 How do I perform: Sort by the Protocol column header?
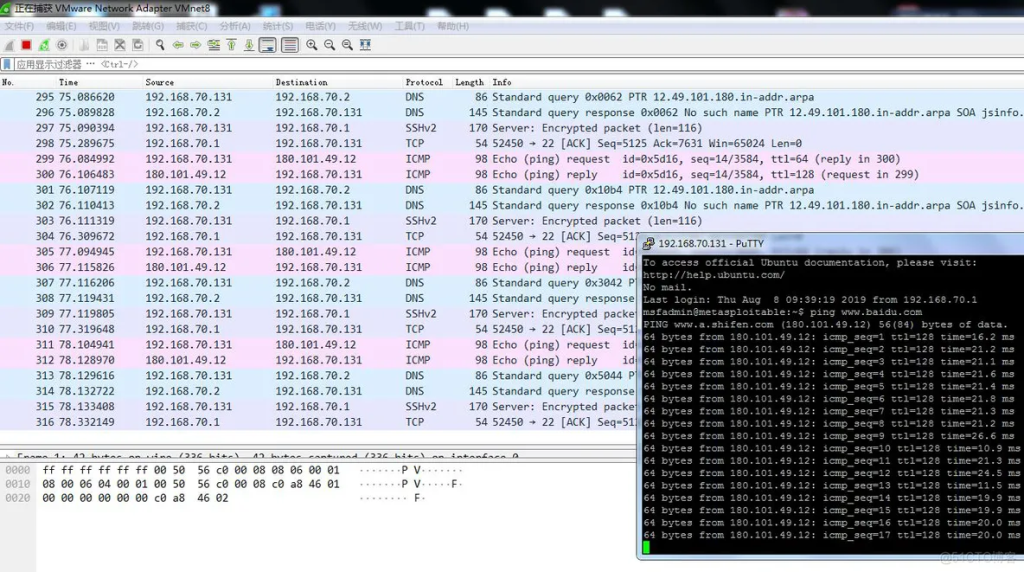click(x=424, y=82)
